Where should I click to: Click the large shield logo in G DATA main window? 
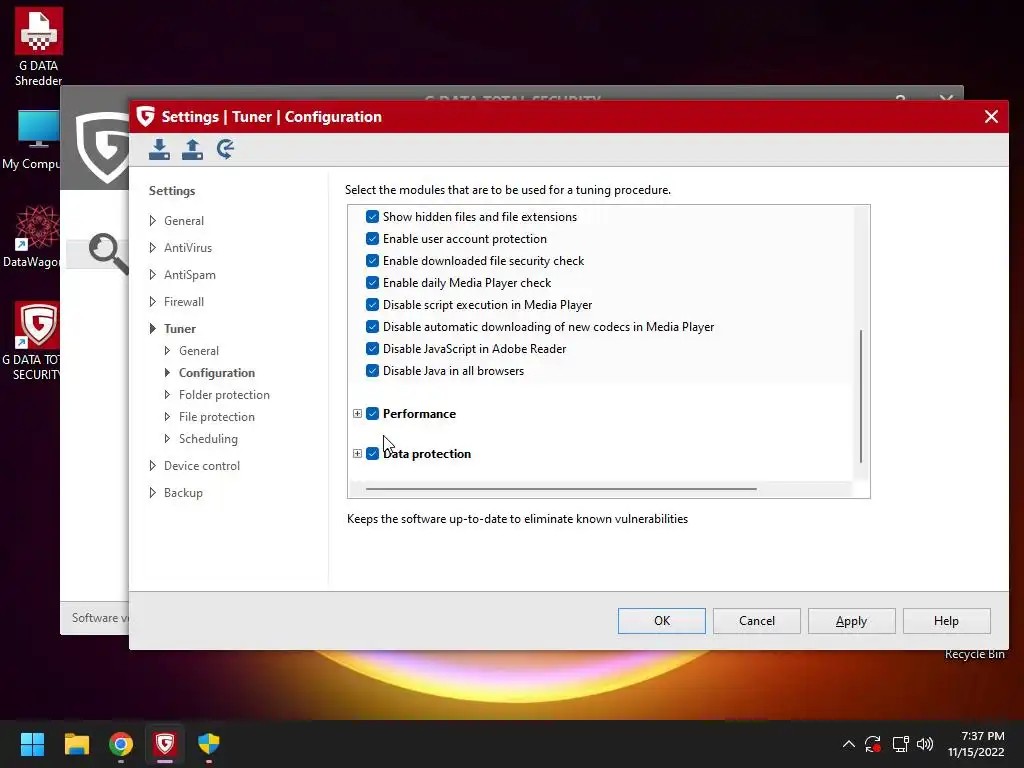pos(102,147)
